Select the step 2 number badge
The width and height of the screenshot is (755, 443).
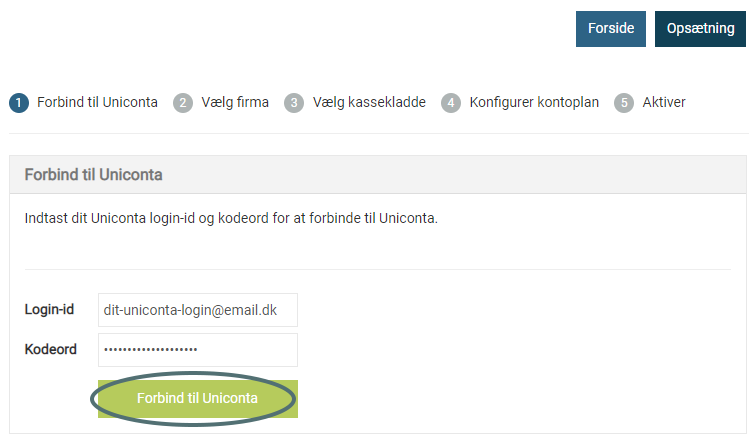pyautogui.click(x=183, y=103)
